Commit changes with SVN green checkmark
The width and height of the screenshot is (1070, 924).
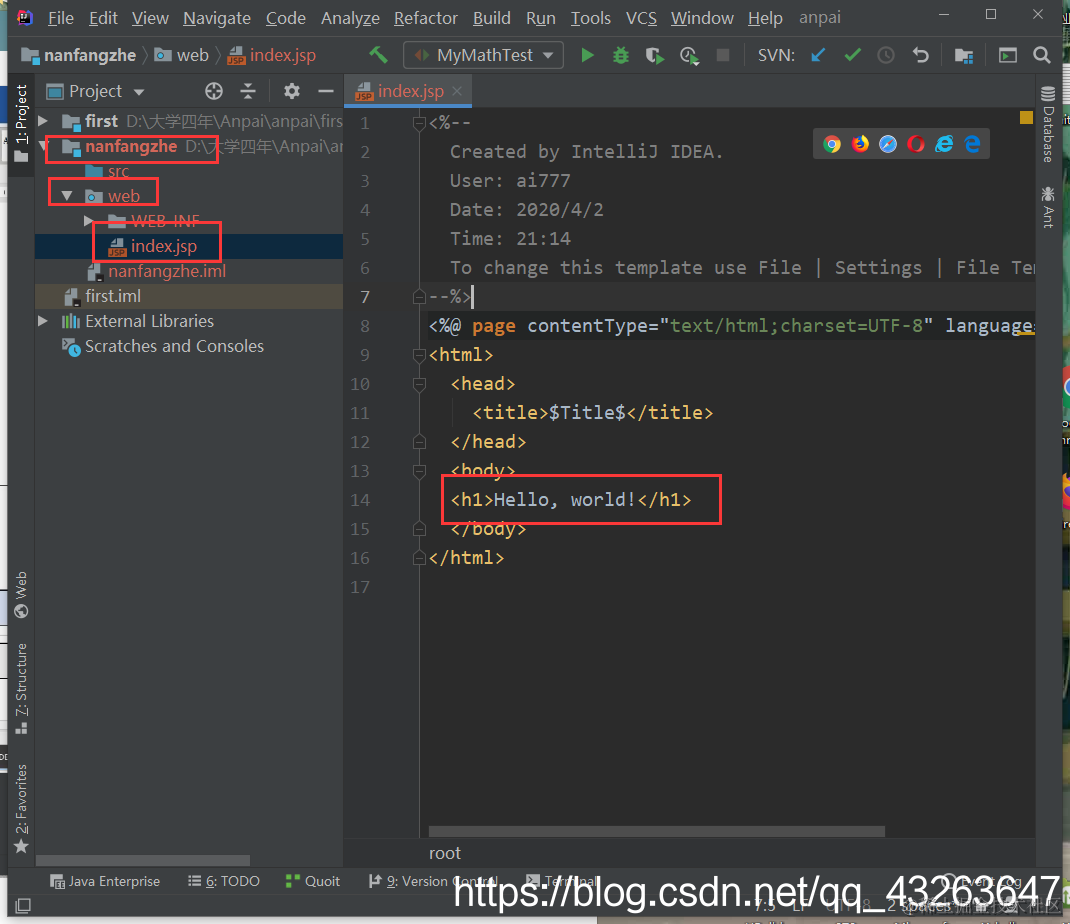pyautogui.click(x=852, y=55)
